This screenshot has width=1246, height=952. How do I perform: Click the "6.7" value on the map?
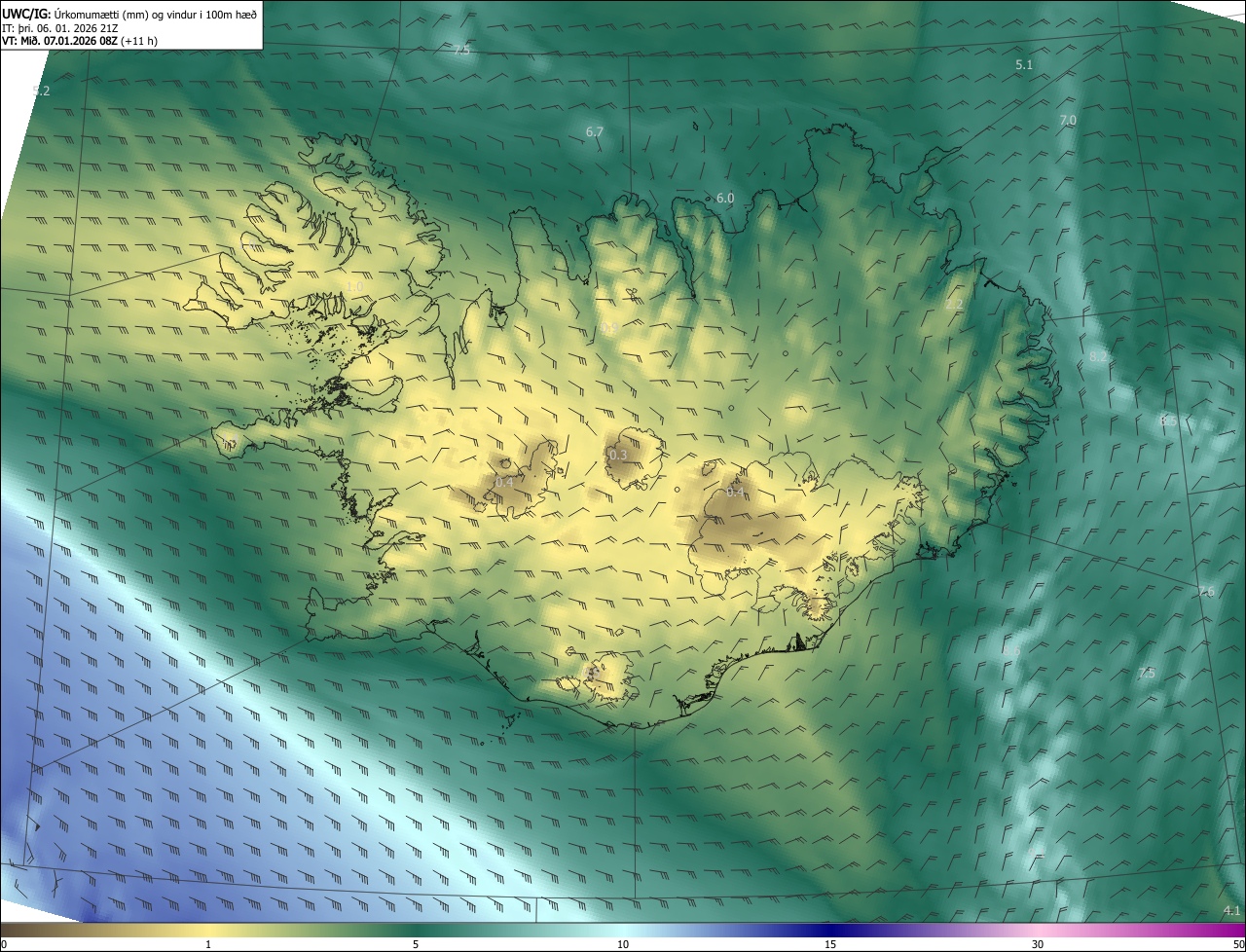coord(595,131)
